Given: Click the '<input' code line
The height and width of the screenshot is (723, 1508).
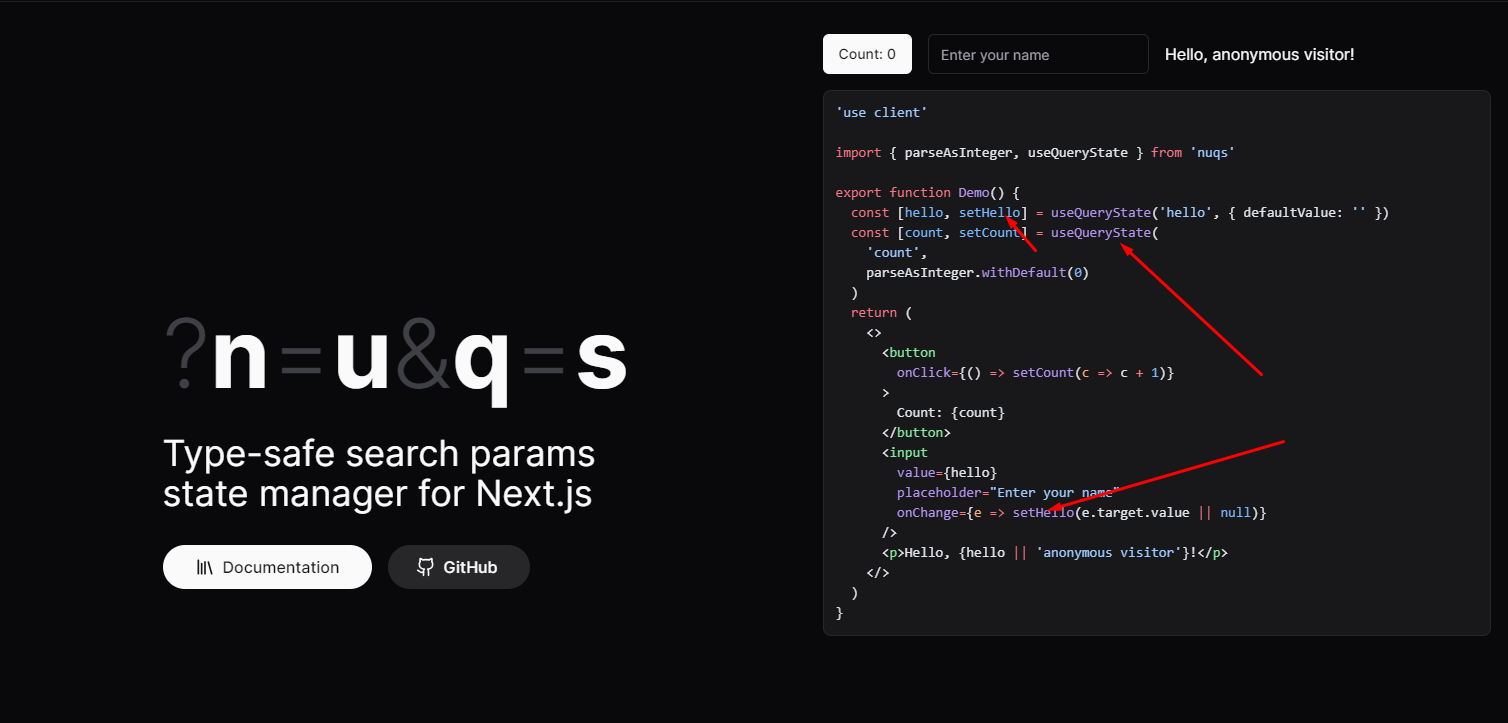Looking at the screenshot, I should 905,452.
